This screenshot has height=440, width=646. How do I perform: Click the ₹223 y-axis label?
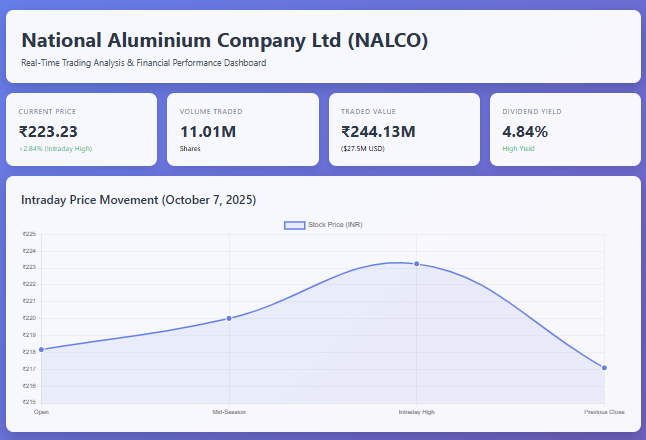point(29,267)
